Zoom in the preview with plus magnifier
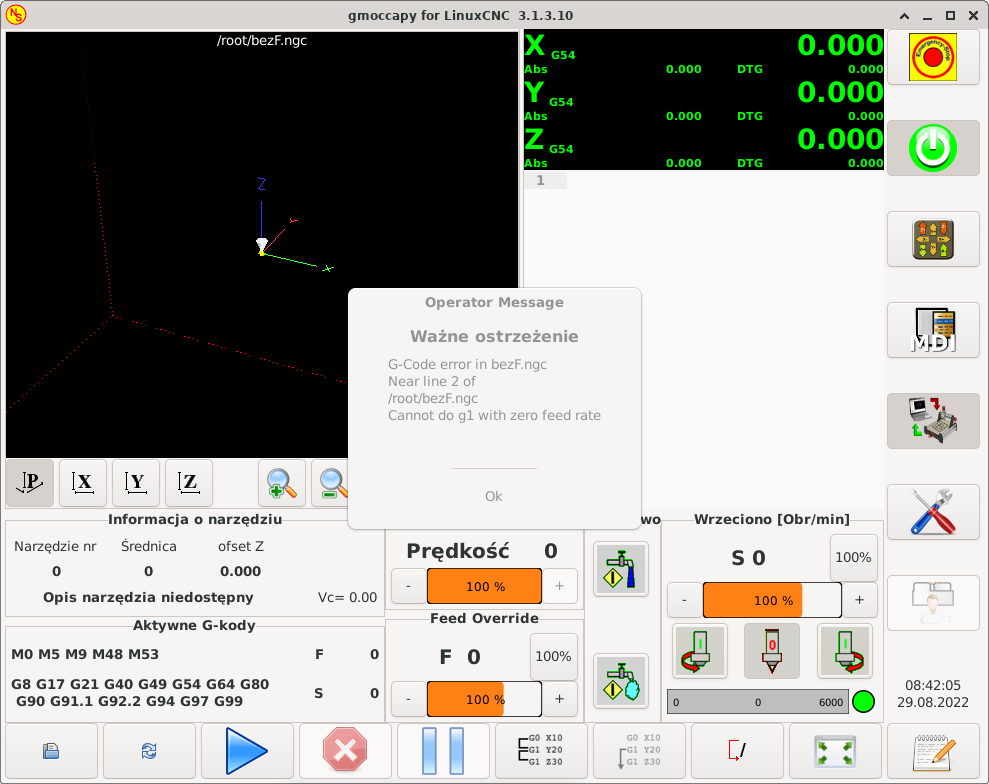This screenshot has width=989, height=784. point(282,483)
